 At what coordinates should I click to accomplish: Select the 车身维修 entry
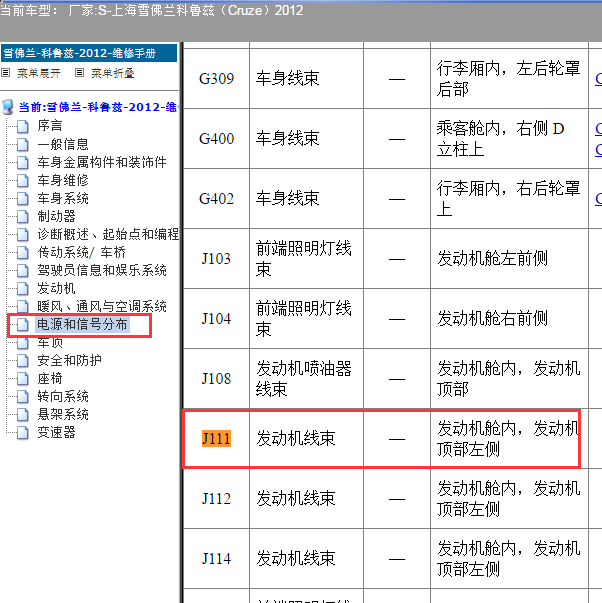point(63,180)
